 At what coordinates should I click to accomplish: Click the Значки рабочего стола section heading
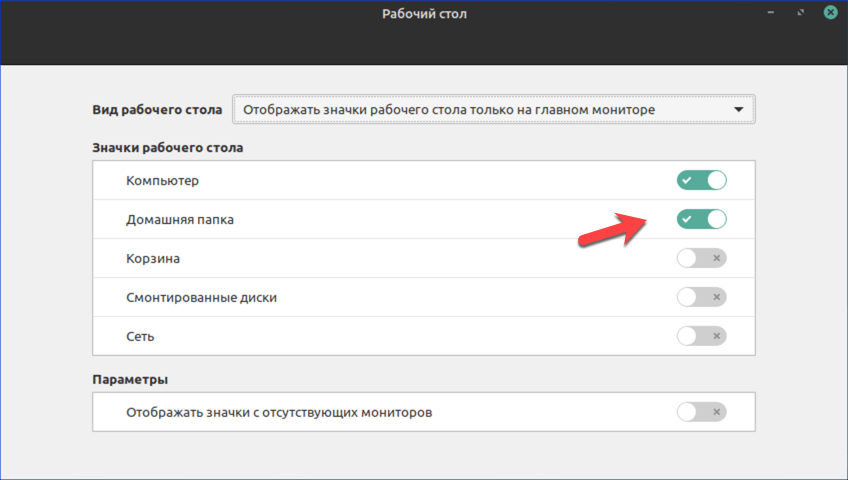(x=168, y=148)
